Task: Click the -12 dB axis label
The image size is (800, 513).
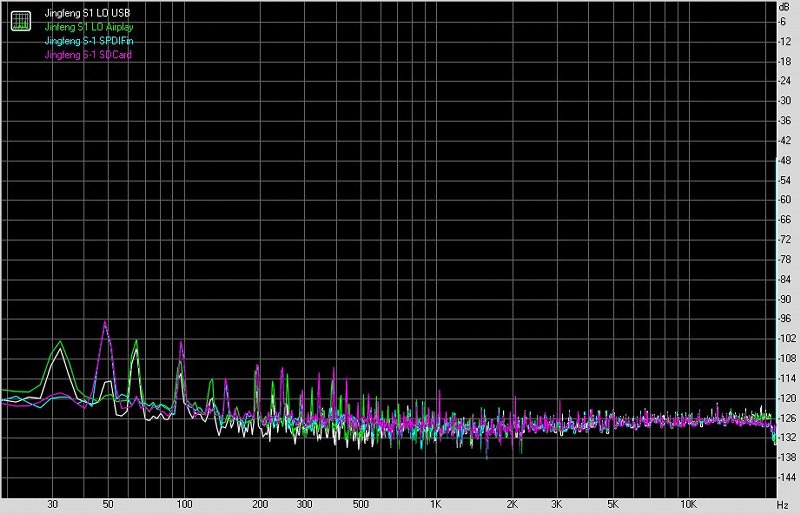Action: [x=784, y=41]
